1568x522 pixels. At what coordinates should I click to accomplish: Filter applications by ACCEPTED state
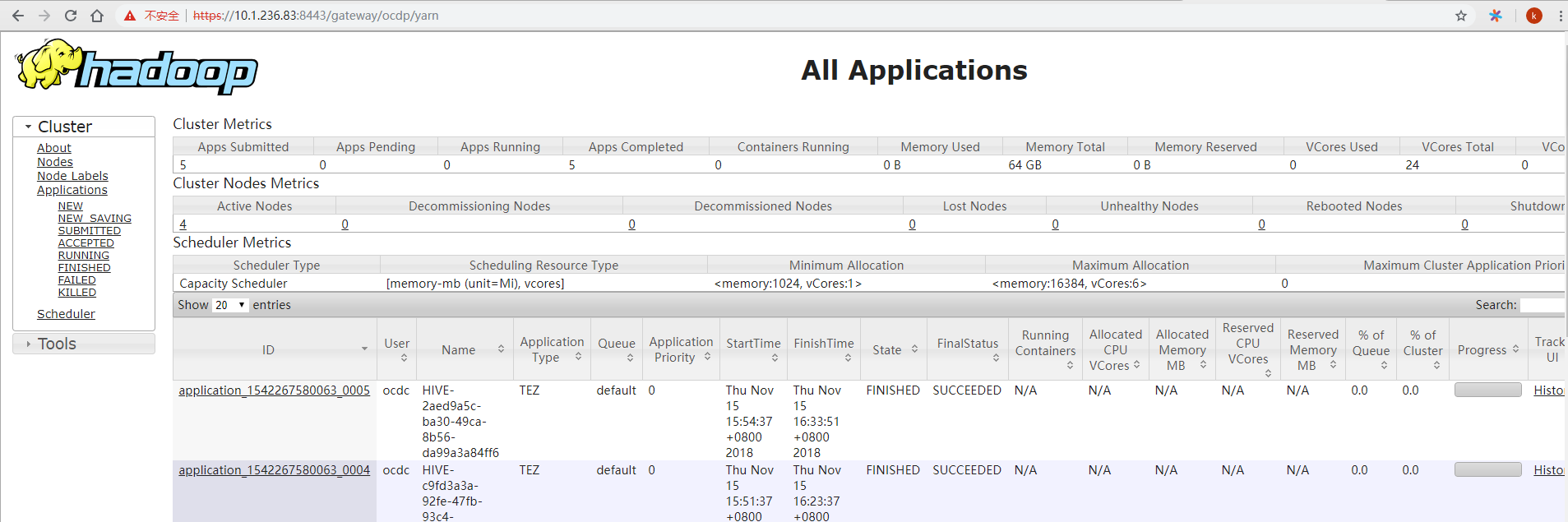(x=86, y=243)
